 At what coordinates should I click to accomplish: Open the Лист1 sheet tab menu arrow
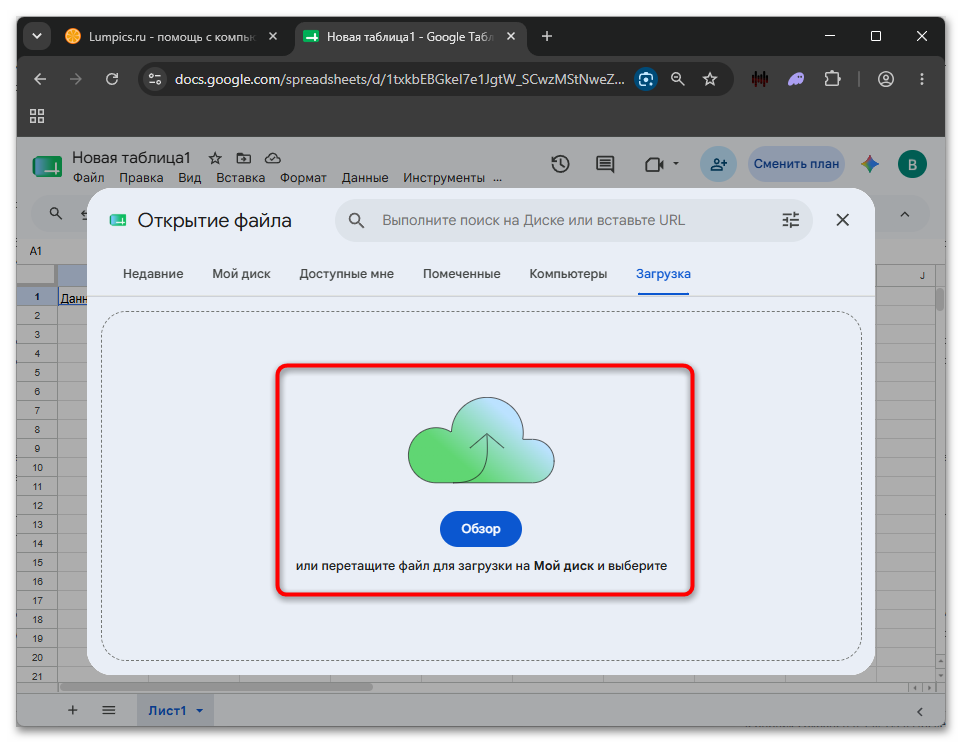(x=199, y=710)
